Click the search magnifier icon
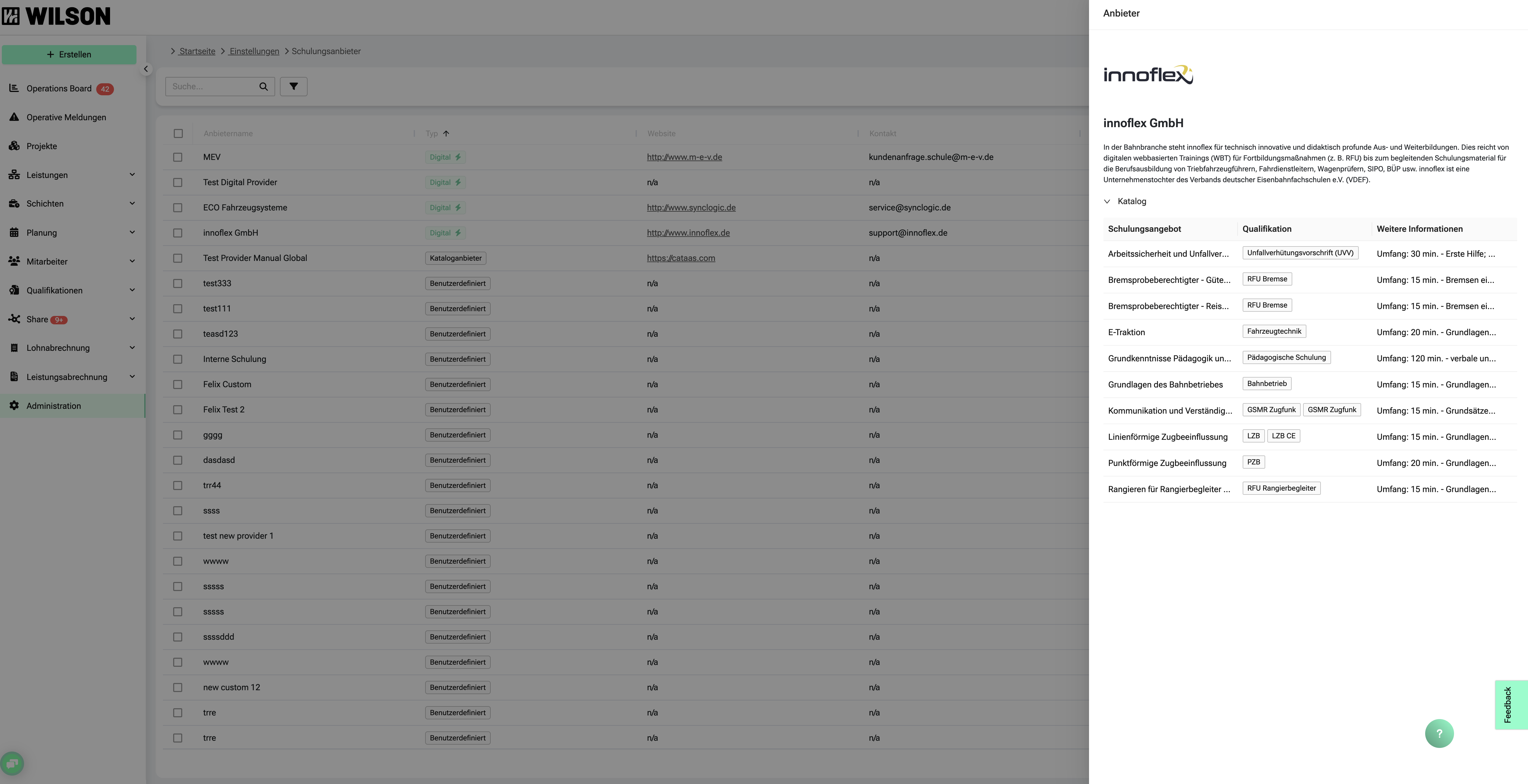The width and height of the screenshot is (1528, 784). coord(263,87)
